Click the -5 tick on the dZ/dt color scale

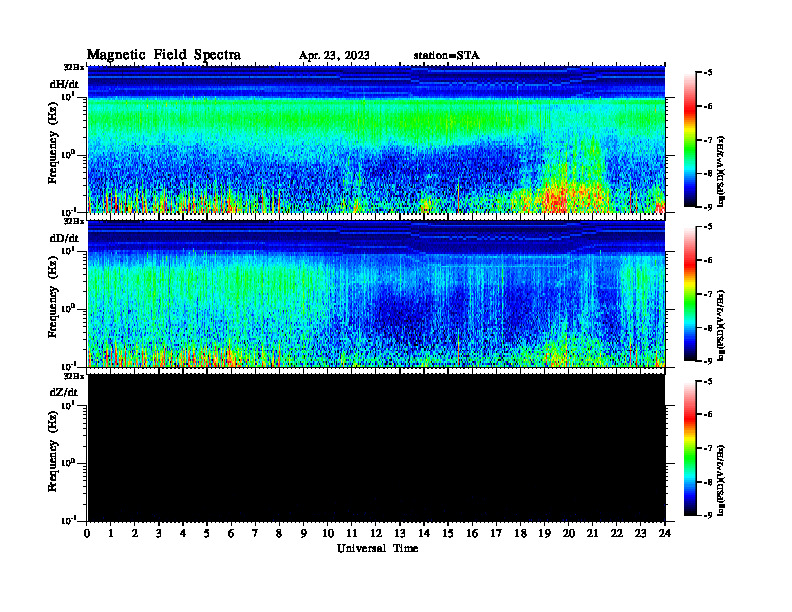pyautogui.click(x=708, y=381)
